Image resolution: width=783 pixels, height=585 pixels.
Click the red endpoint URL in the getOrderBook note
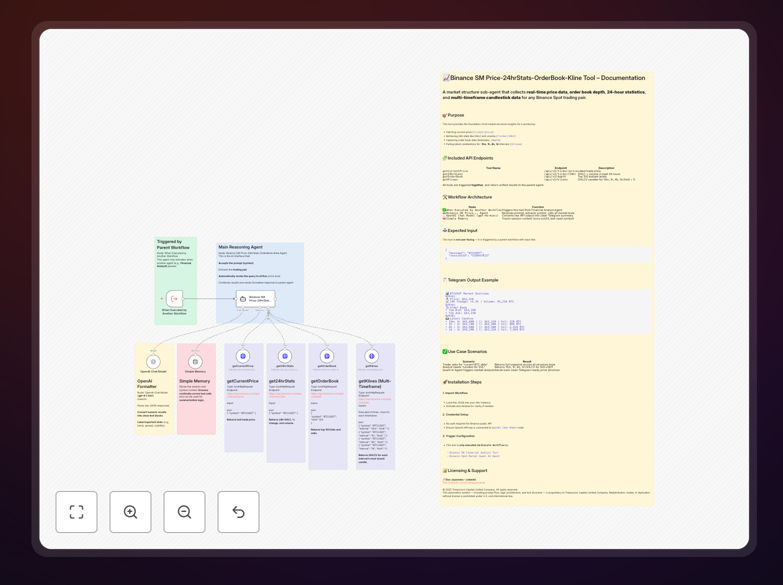click(327, 395)
